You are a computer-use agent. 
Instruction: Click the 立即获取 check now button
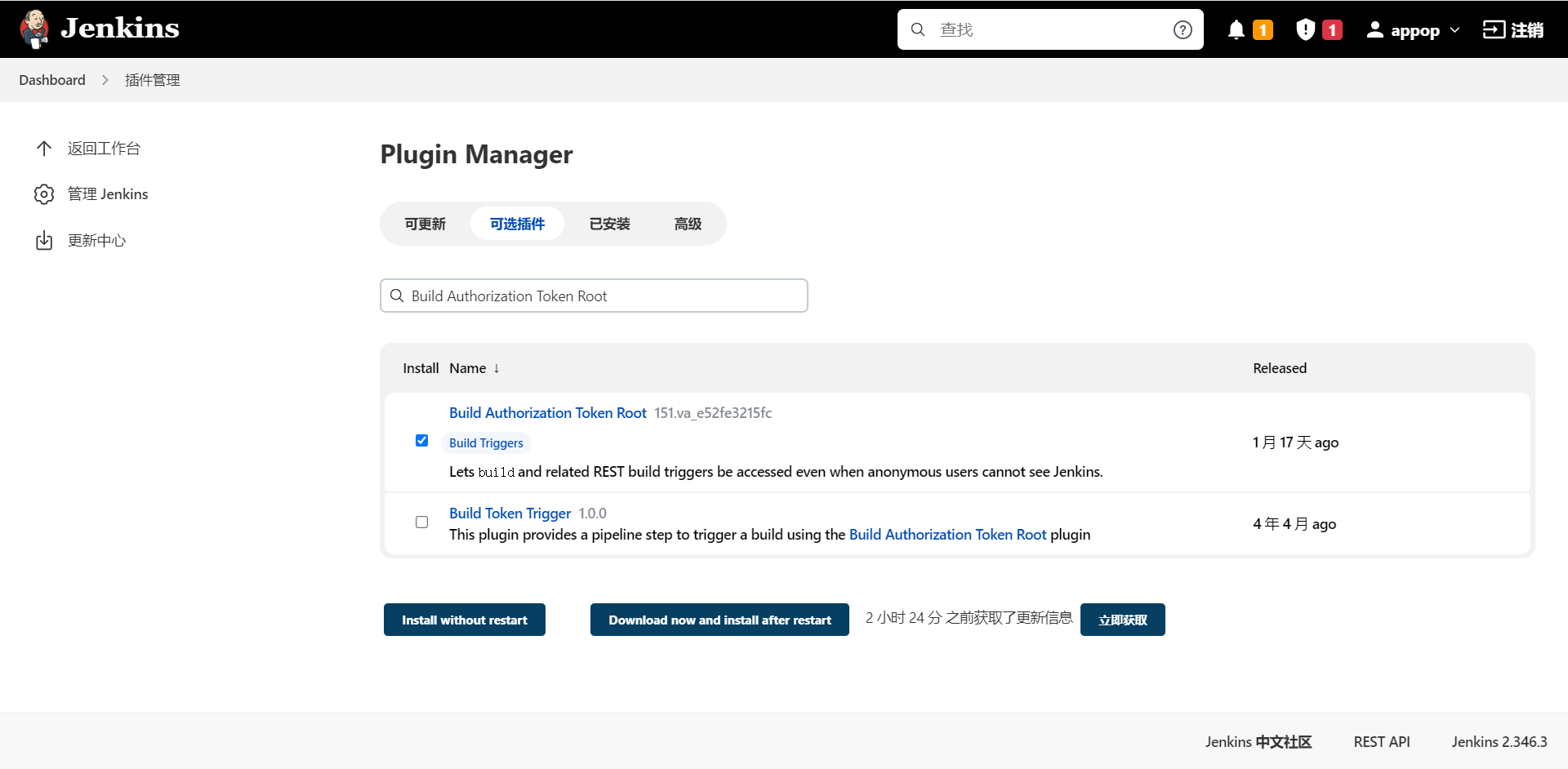[x=1122, y=620]
